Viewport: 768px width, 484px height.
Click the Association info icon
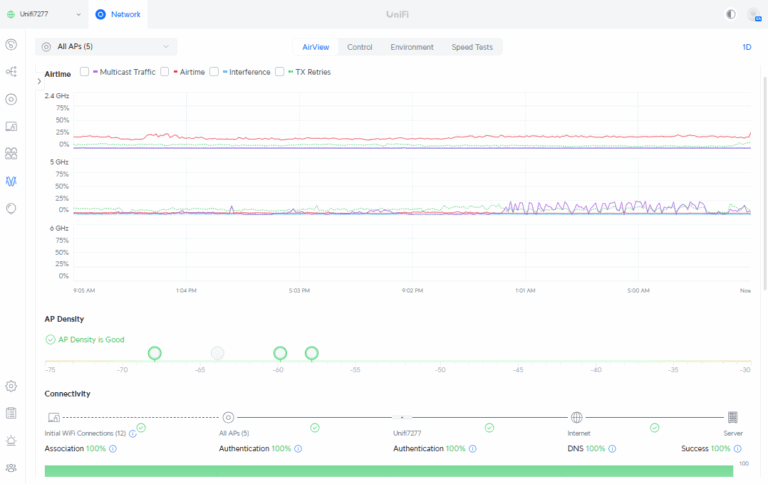click(x=113, y=449)
